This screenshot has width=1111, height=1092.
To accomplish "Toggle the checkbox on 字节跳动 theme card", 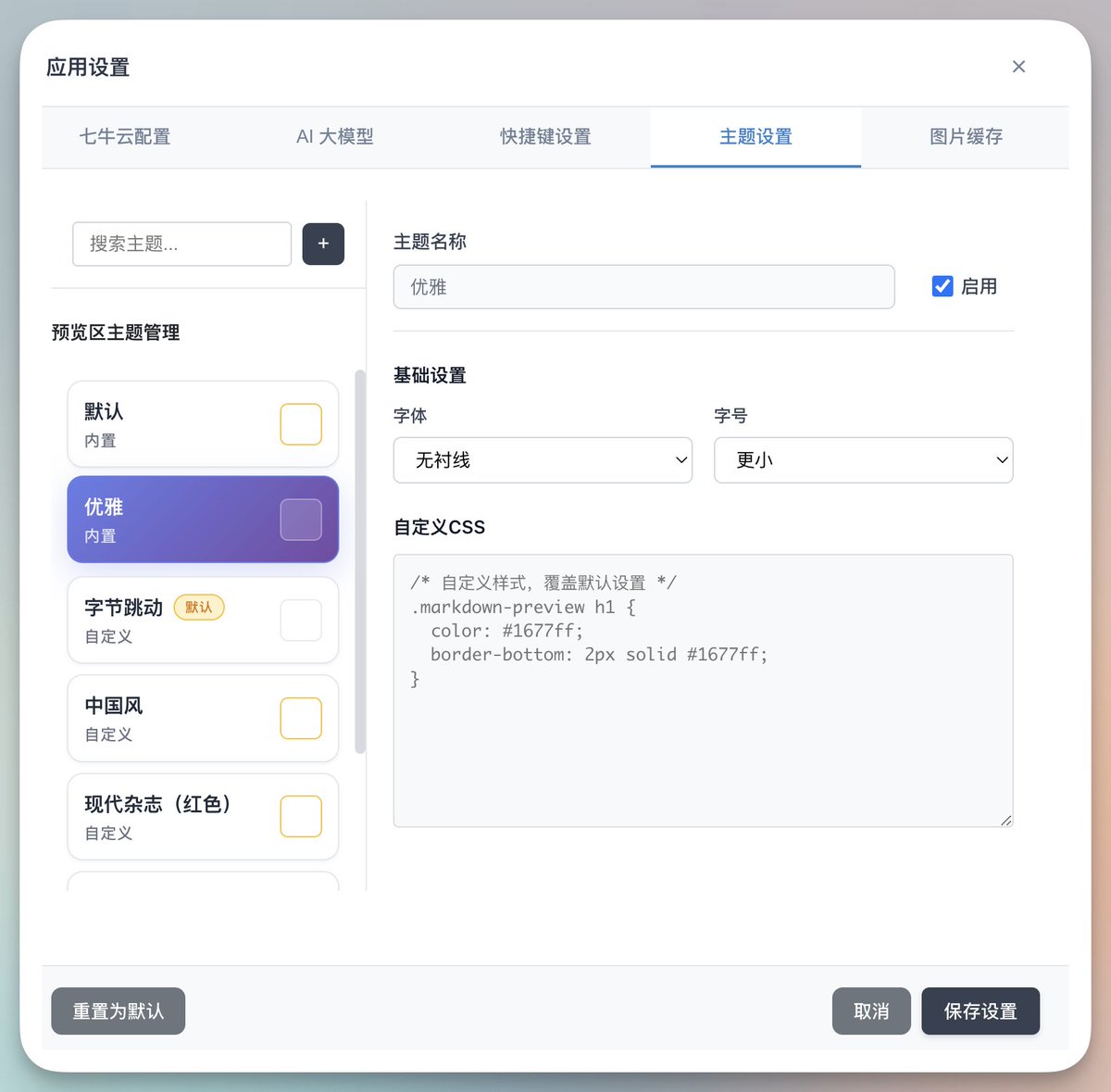I will (301, 621).
